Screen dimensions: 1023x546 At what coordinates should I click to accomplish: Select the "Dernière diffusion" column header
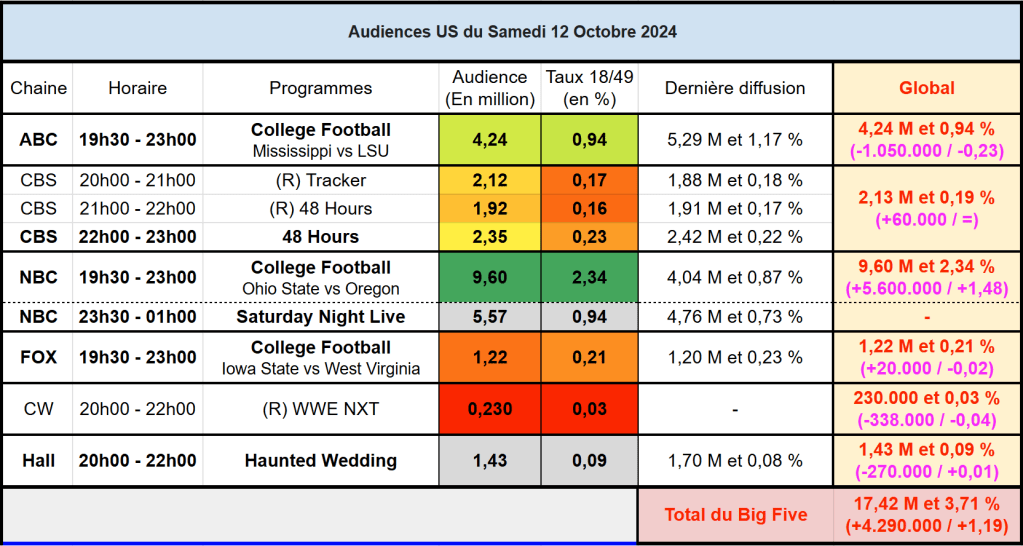pos(735,88)
